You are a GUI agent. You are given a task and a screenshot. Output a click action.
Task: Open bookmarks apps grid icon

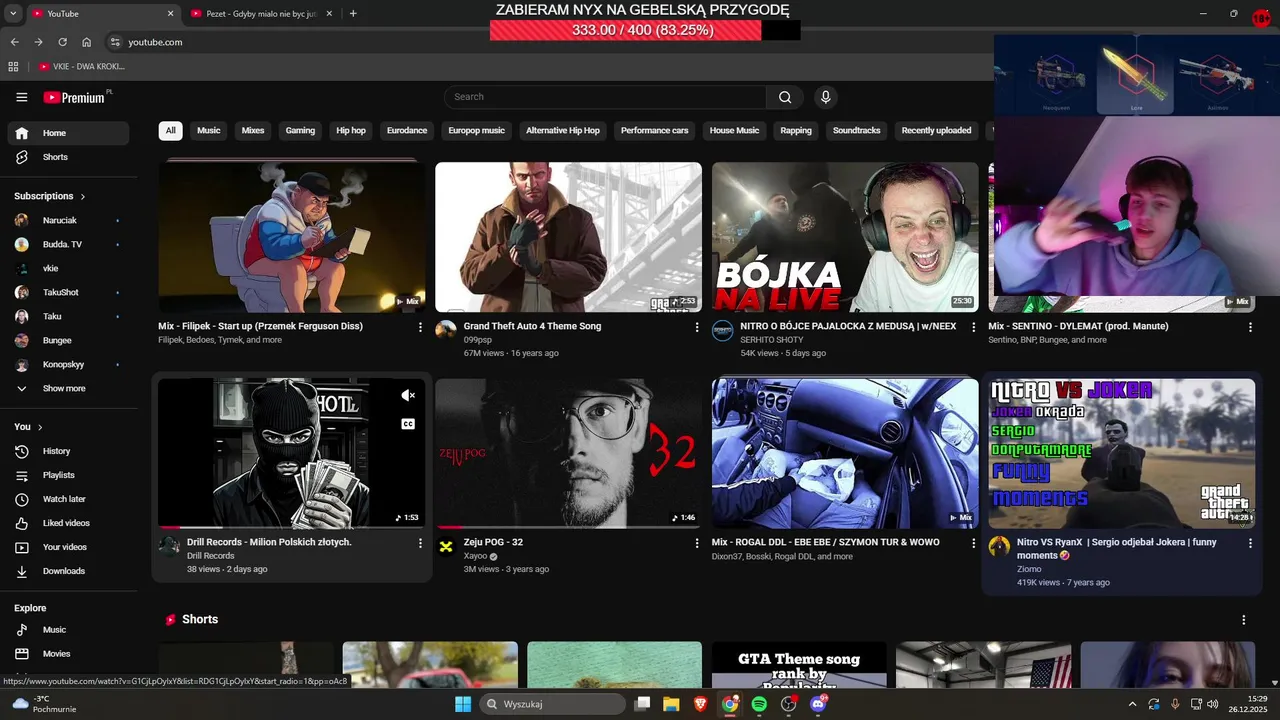13,67
